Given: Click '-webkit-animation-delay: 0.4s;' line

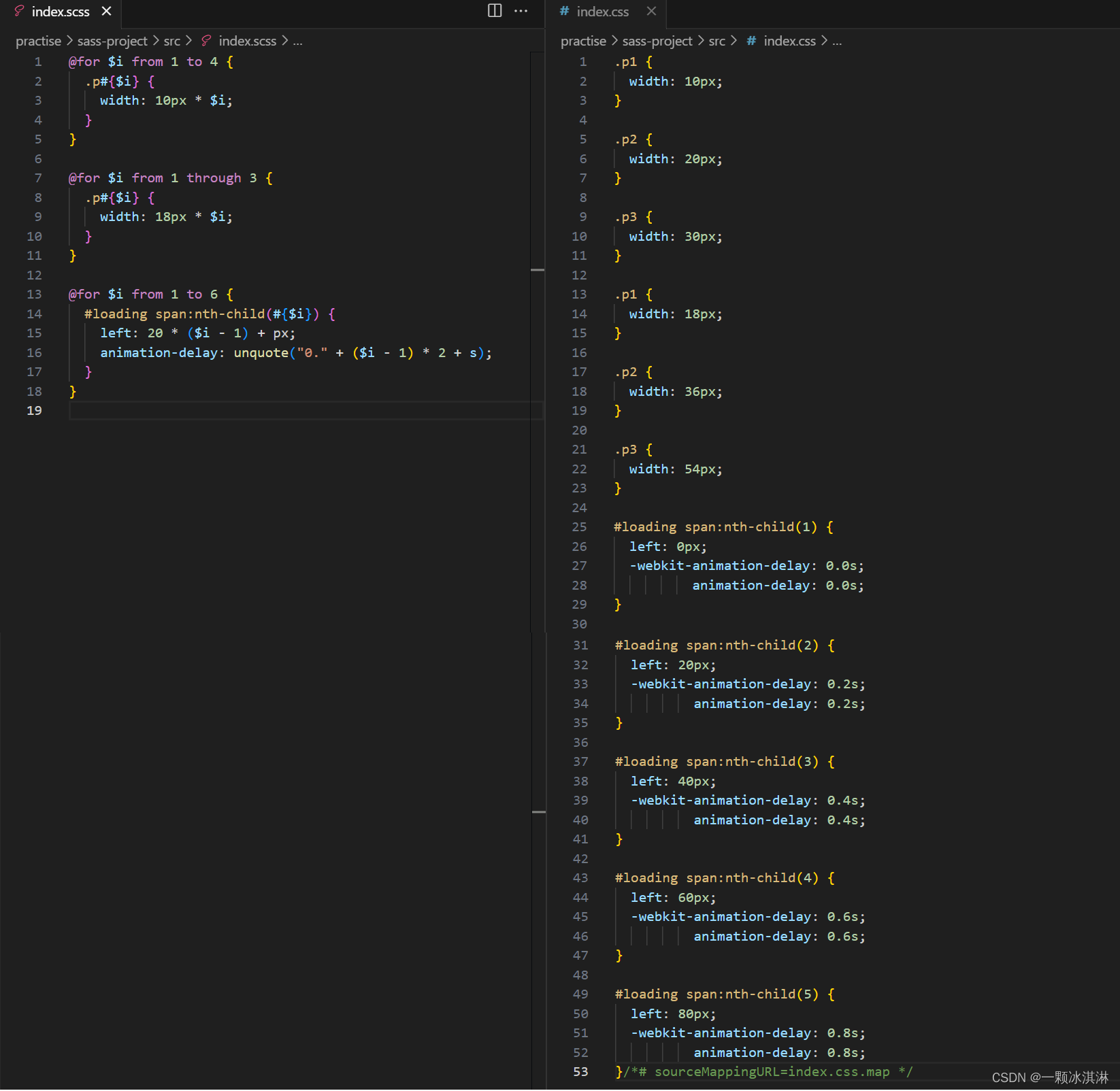Looking at the screenshot, I should [748, 801].
